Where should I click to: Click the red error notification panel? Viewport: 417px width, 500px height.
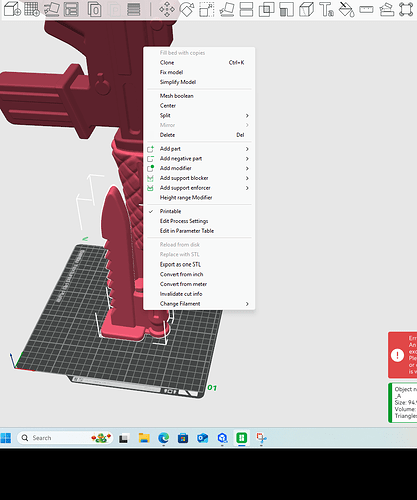tap(402, 355)
